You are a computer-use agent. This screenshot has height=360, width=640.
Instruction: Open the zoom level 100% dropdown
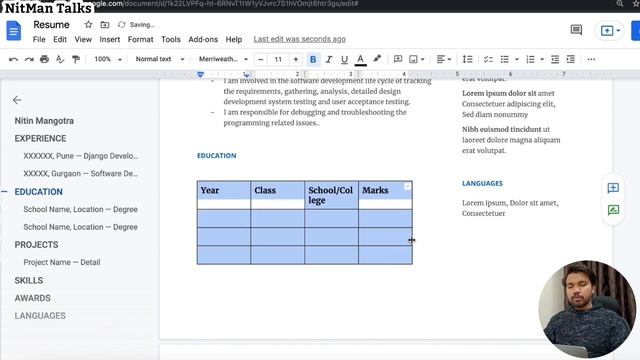[108, 60]
